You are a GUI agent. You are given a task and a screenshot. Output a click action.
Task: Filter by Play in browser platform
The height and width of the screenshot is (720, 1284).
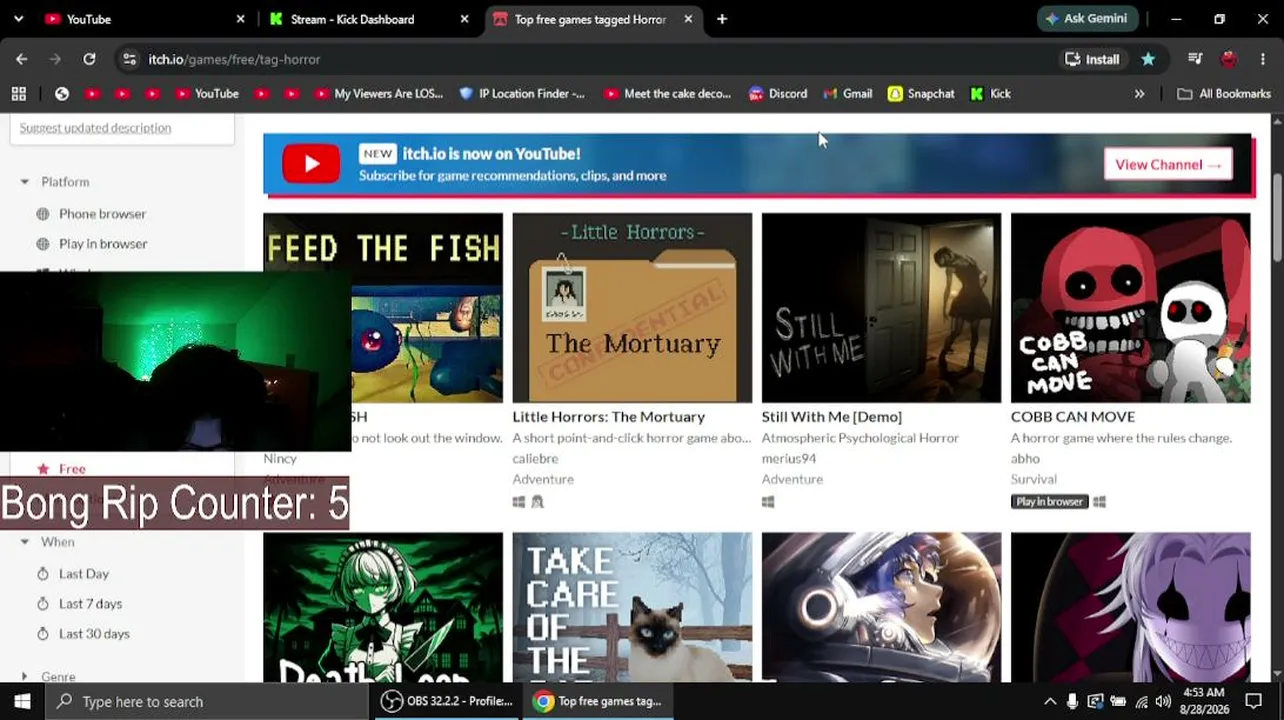click(x=103, y=244)
